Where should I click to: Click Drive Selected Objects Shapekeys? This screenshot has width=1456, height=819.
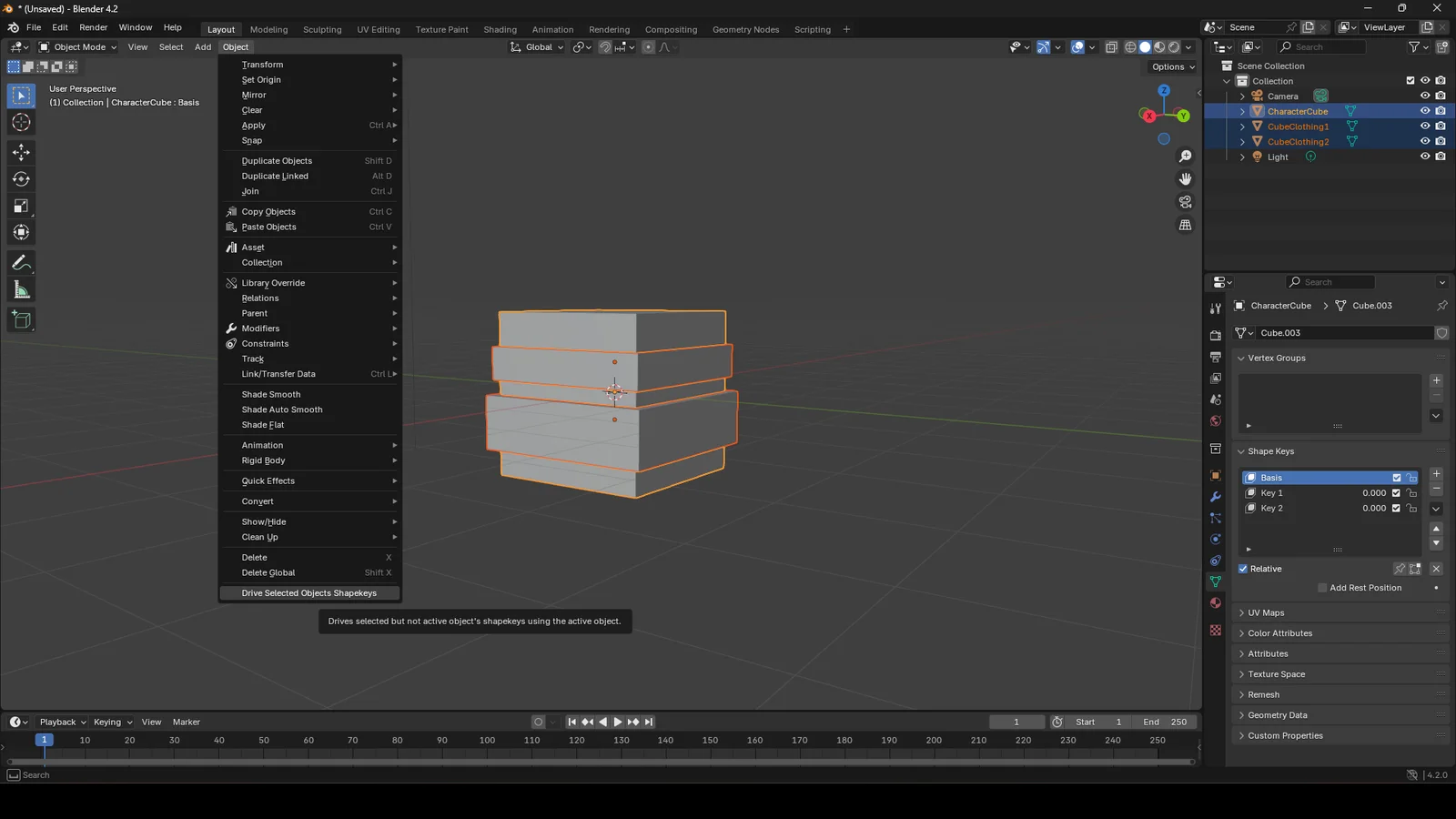(x=308, y=593)
